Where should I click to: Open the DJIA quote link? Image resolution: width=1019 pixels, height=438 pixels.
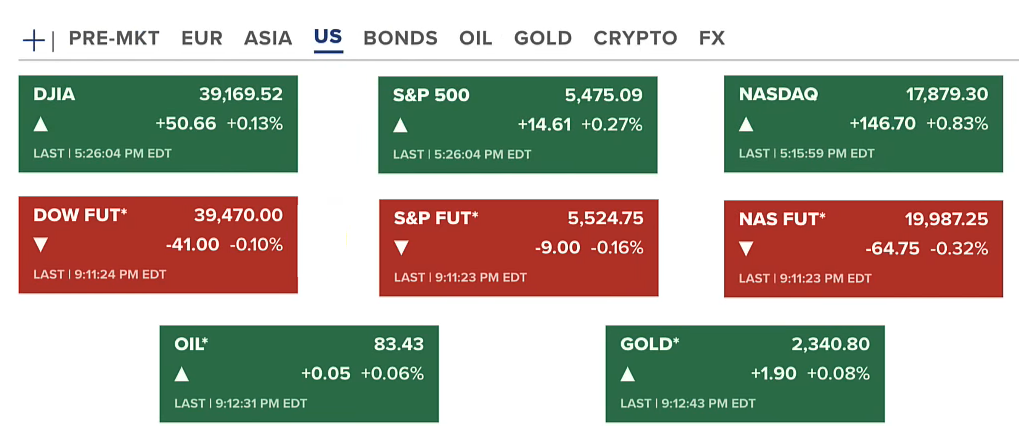(54, 95)
